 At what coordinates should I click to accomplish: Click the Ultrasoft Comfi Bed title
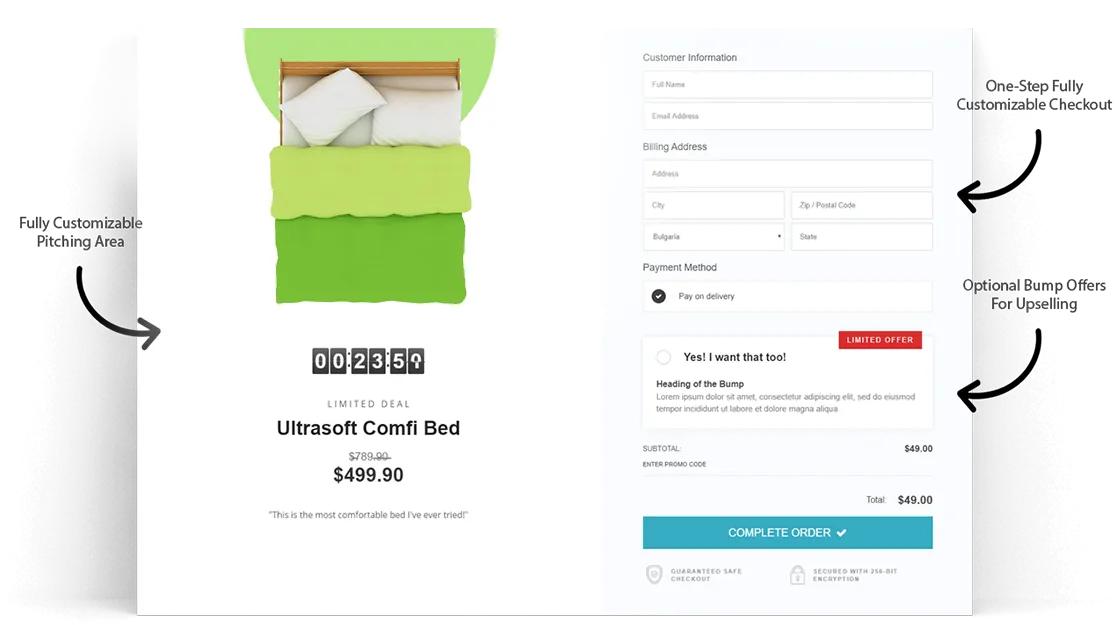coord(368,428)
